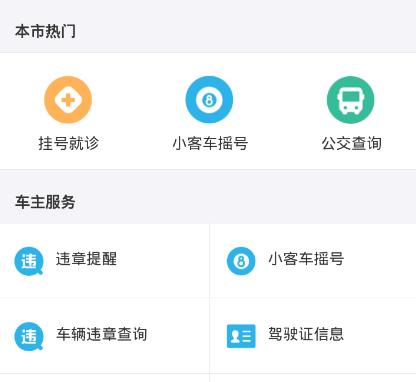Open the driver license card icon
The image size is (416, 382).
coord(241,336)
